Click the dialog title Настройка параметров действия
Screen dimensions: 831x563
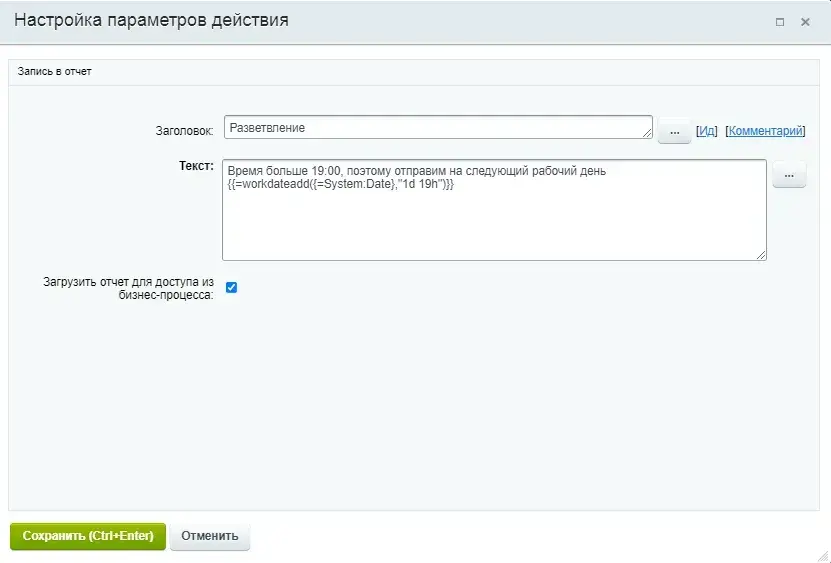click(152, 20)
